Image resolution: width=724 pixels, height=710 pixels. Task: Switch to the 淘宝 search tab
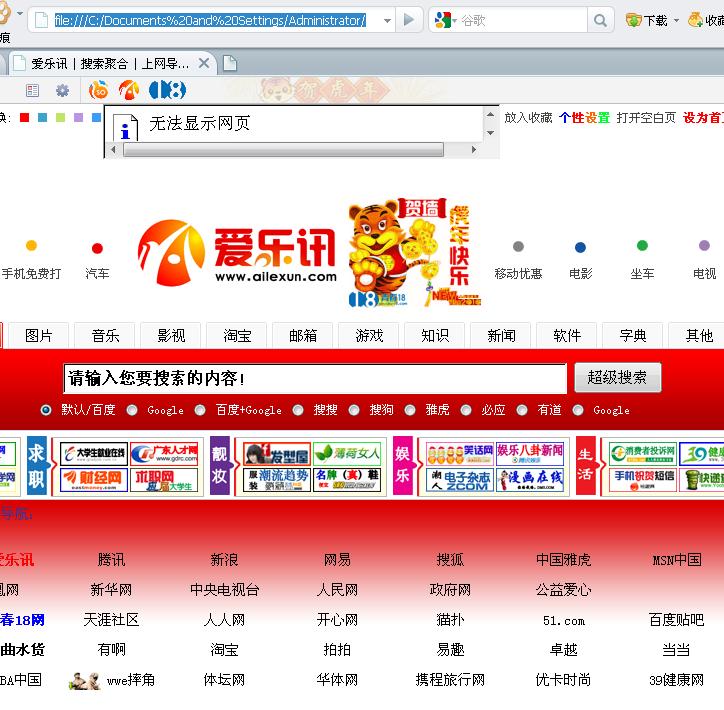coord(237,336)
